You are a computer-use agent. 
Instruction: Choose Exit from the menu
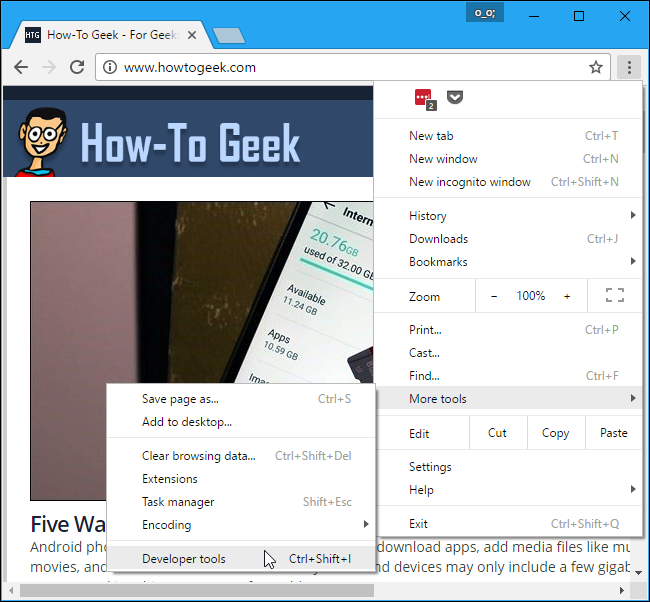(508, 524)
